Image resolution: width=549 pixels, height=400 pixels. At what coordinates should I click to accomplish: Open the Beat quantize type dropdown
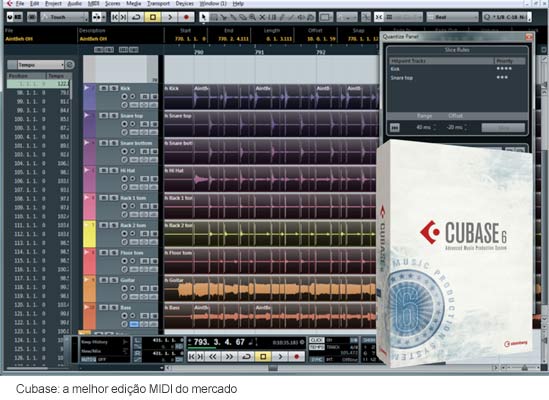452,17
